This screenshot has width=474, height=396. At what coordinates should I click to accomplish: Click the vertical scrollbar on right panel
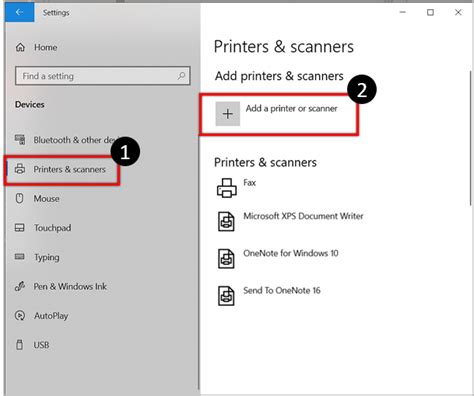[471, 138]
